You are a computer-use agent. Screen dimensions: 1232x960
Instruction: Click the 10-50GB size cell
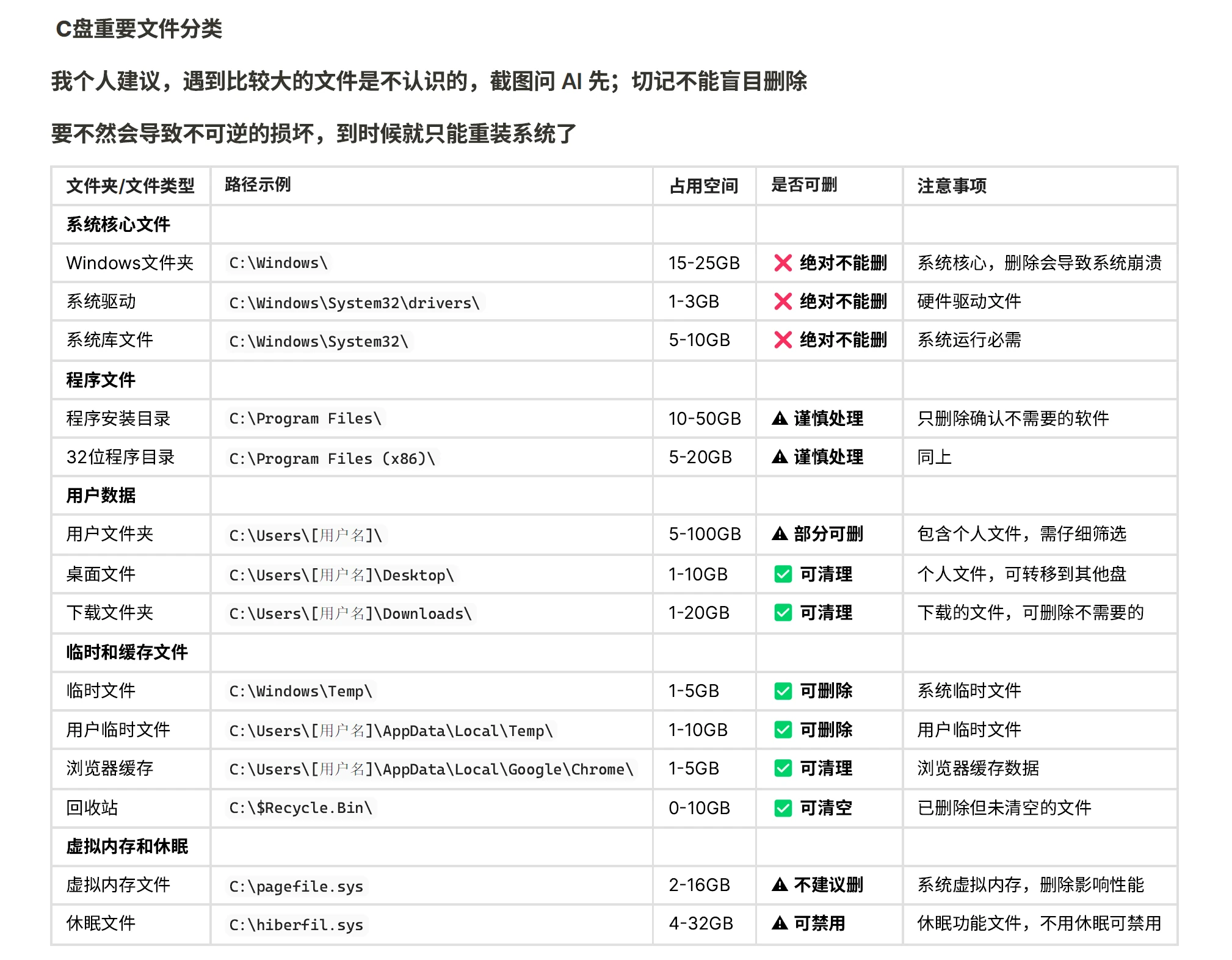(x=705, y=418)
